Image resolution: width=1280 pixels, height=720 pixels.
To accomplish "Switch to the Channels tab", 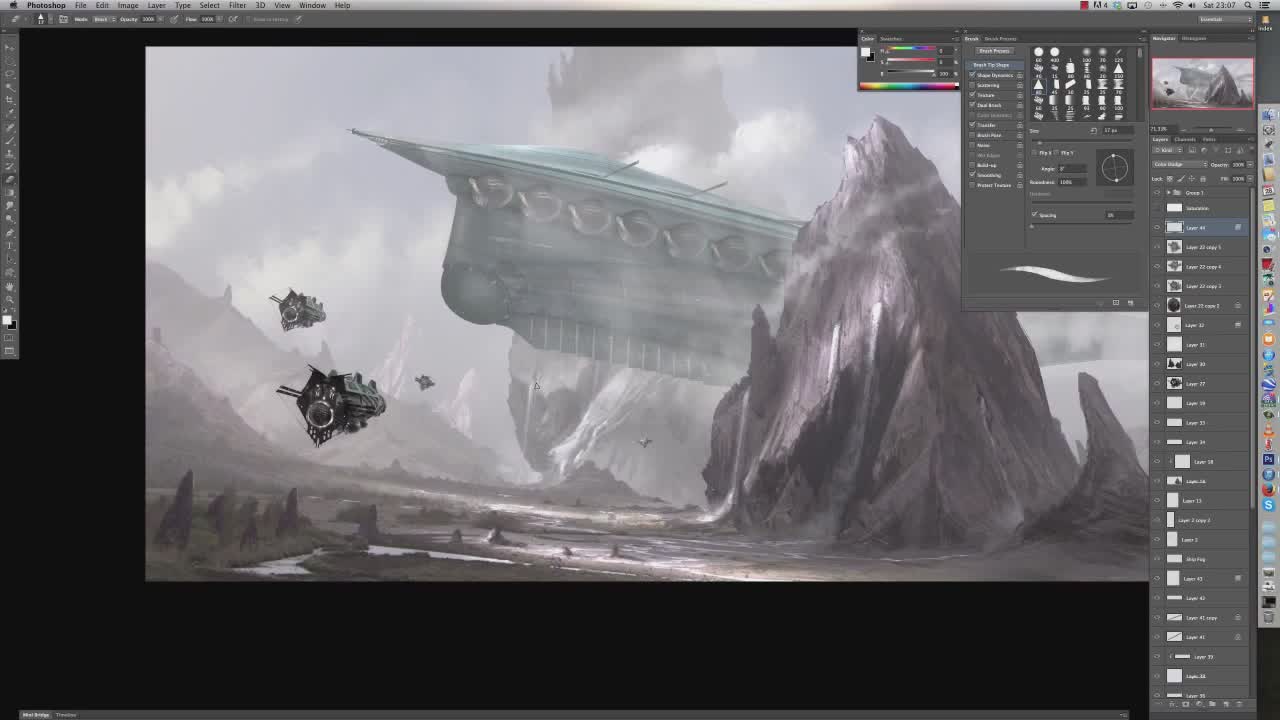I will 1185,139.
